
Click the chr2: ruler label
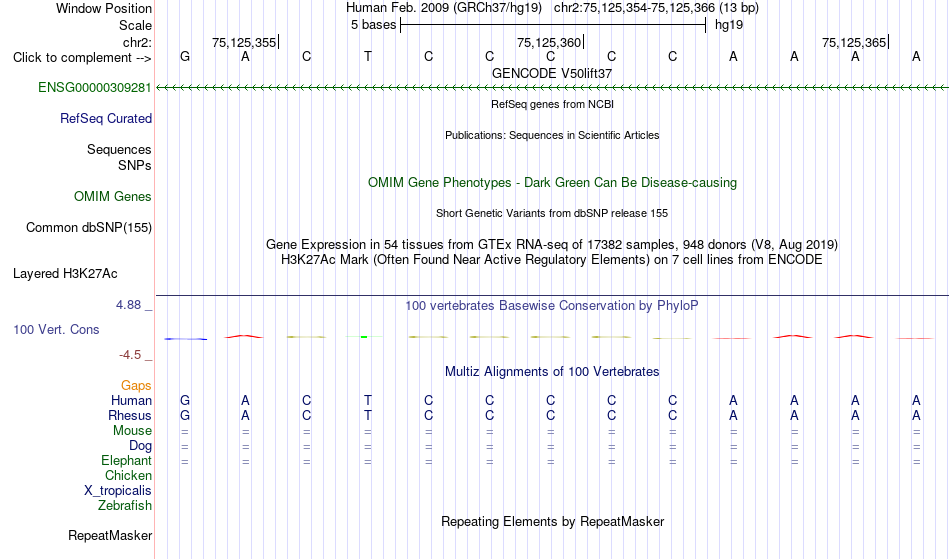[x=137, y=42]
